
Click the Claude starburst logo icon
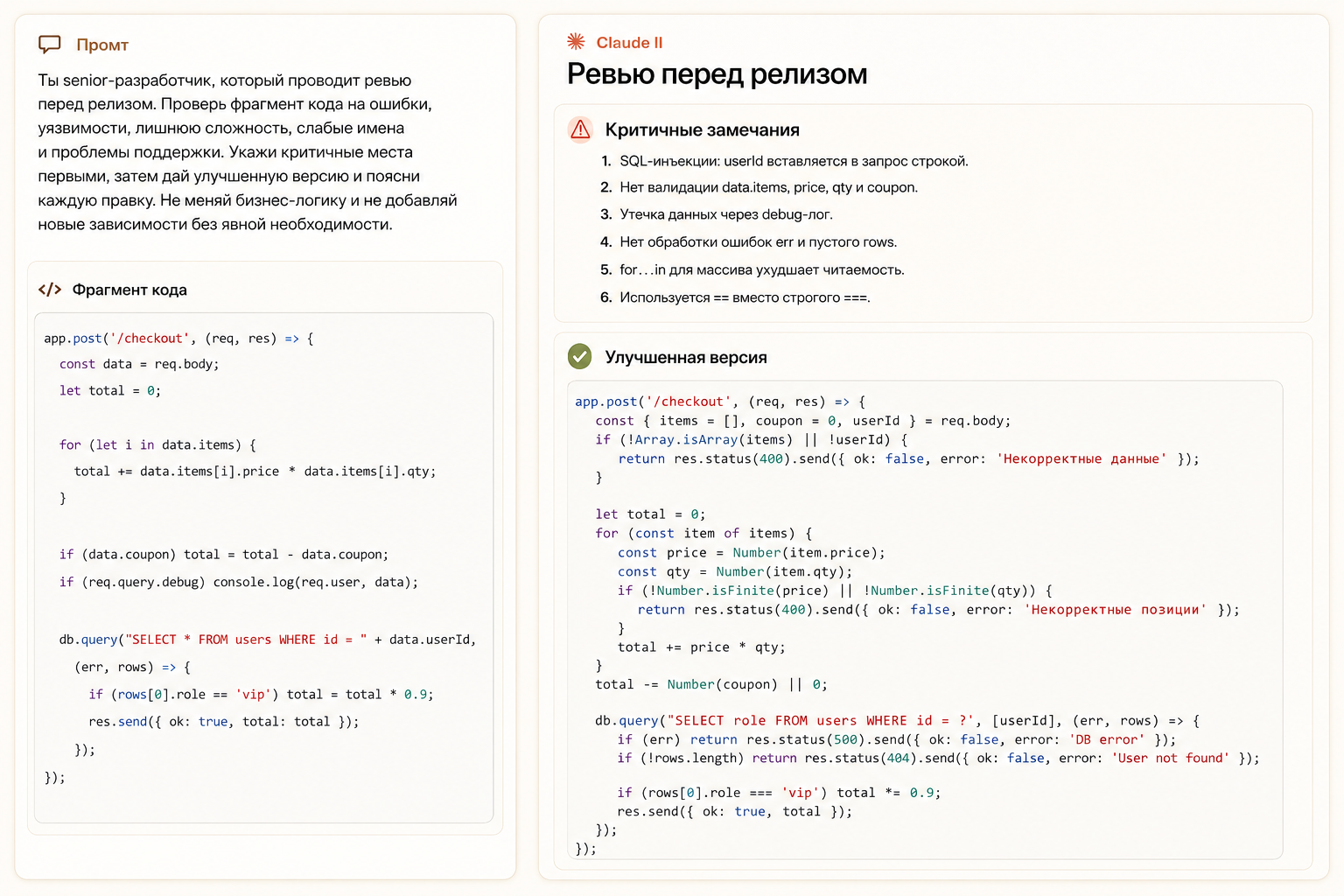[x=576, y=41]
